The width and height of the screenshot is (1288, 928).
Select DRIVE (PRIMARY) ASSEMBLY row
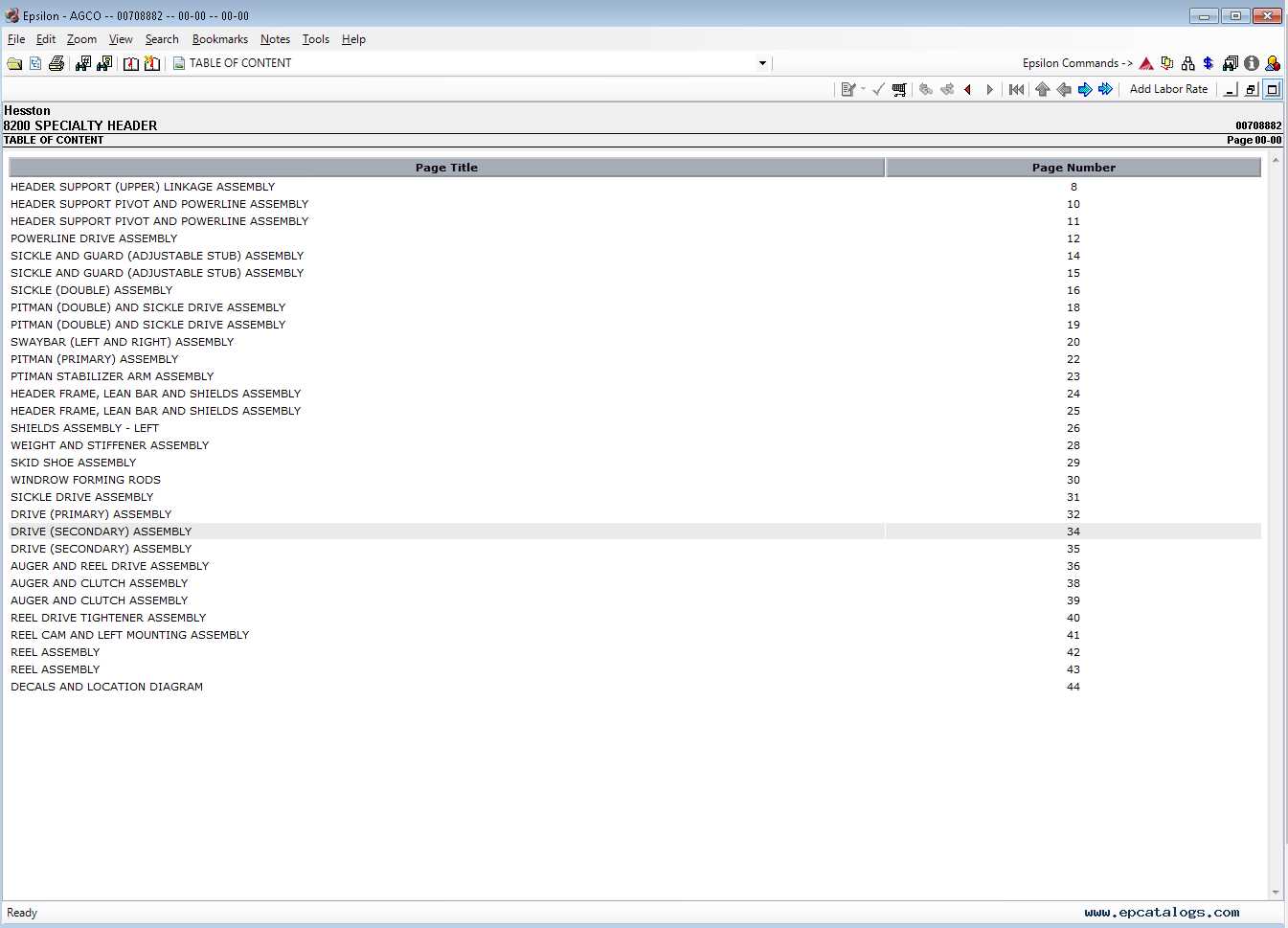tap(635, 514)
